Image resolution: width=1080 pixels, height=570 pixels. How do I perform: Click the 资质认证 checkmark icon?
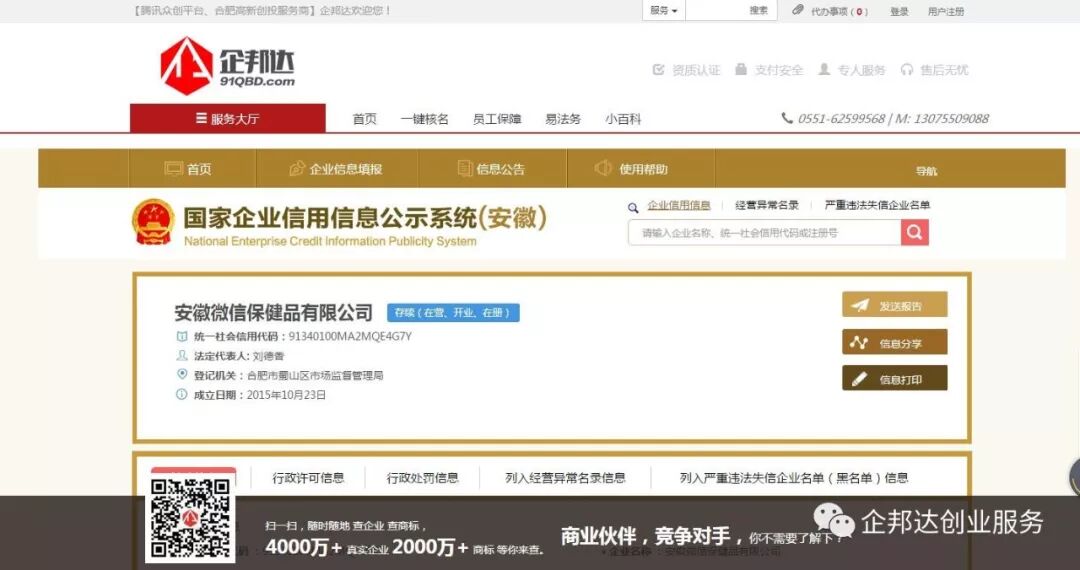(658, 70)
